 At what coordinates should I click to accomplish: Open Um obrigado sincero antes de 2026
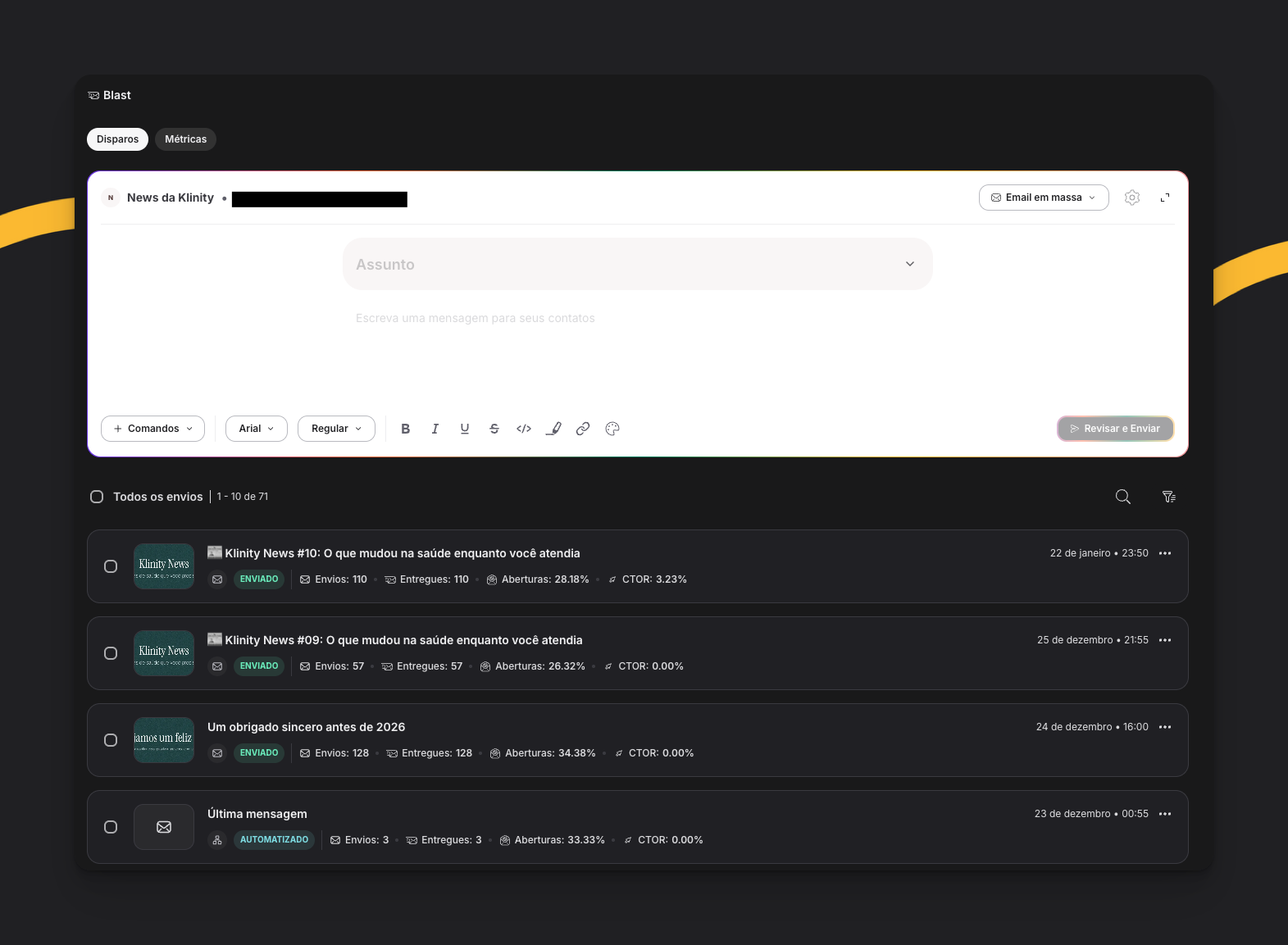tap(306, 727)
